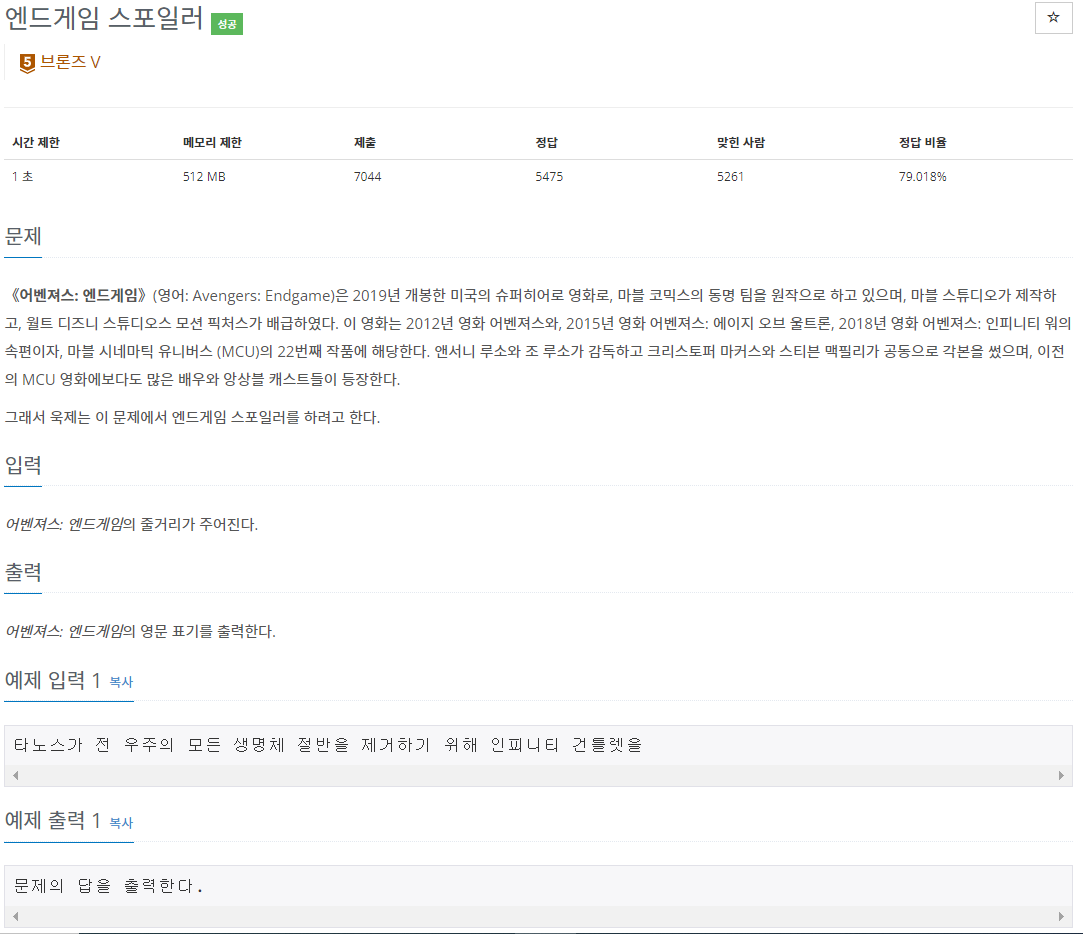Click the 메모리 제한 column header
Viewport: 1083px width, 934px height.
pos(212,142)
